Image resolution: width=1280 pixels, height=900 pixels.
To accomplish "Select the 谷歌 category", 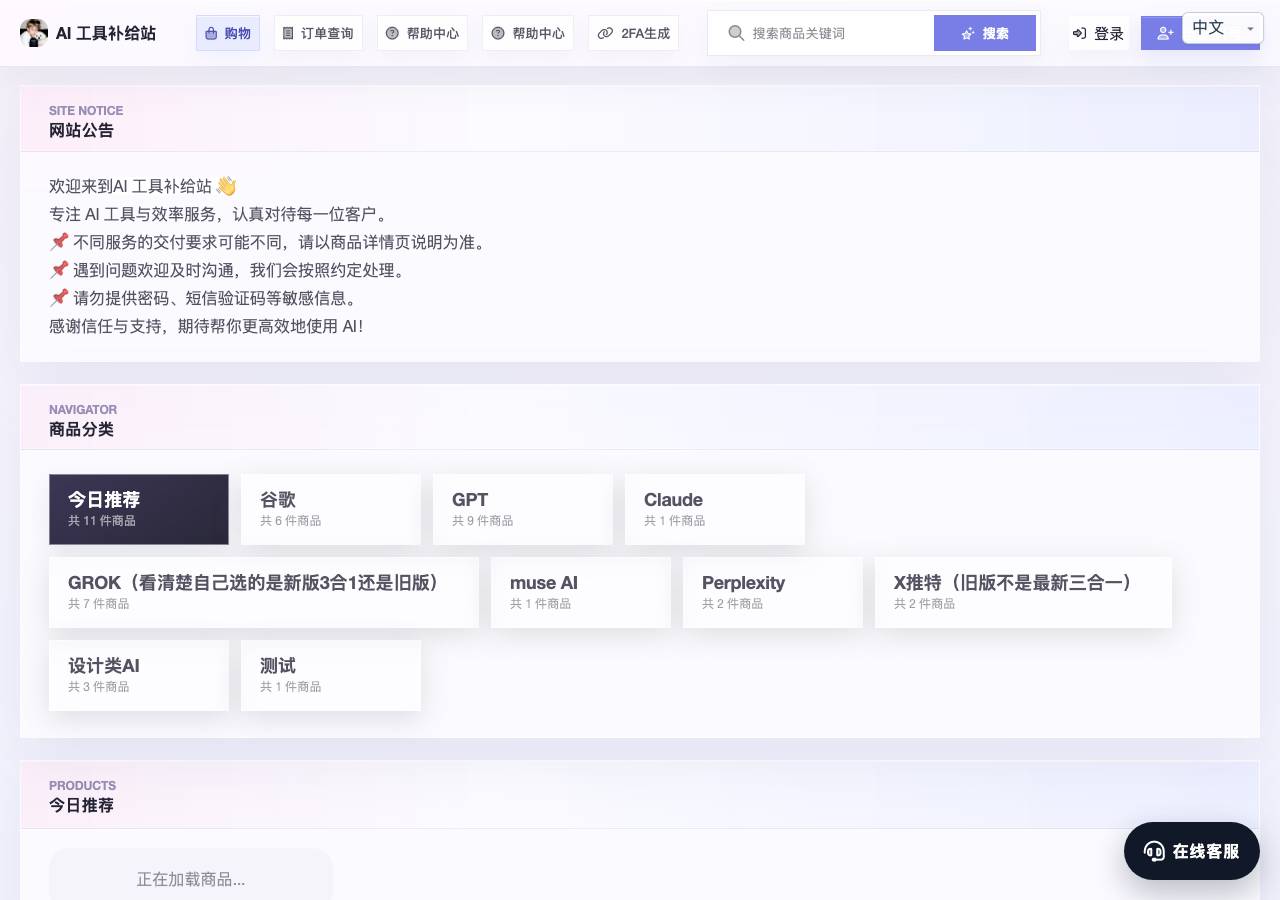I will pyautogui.click(x=331, y=509).
